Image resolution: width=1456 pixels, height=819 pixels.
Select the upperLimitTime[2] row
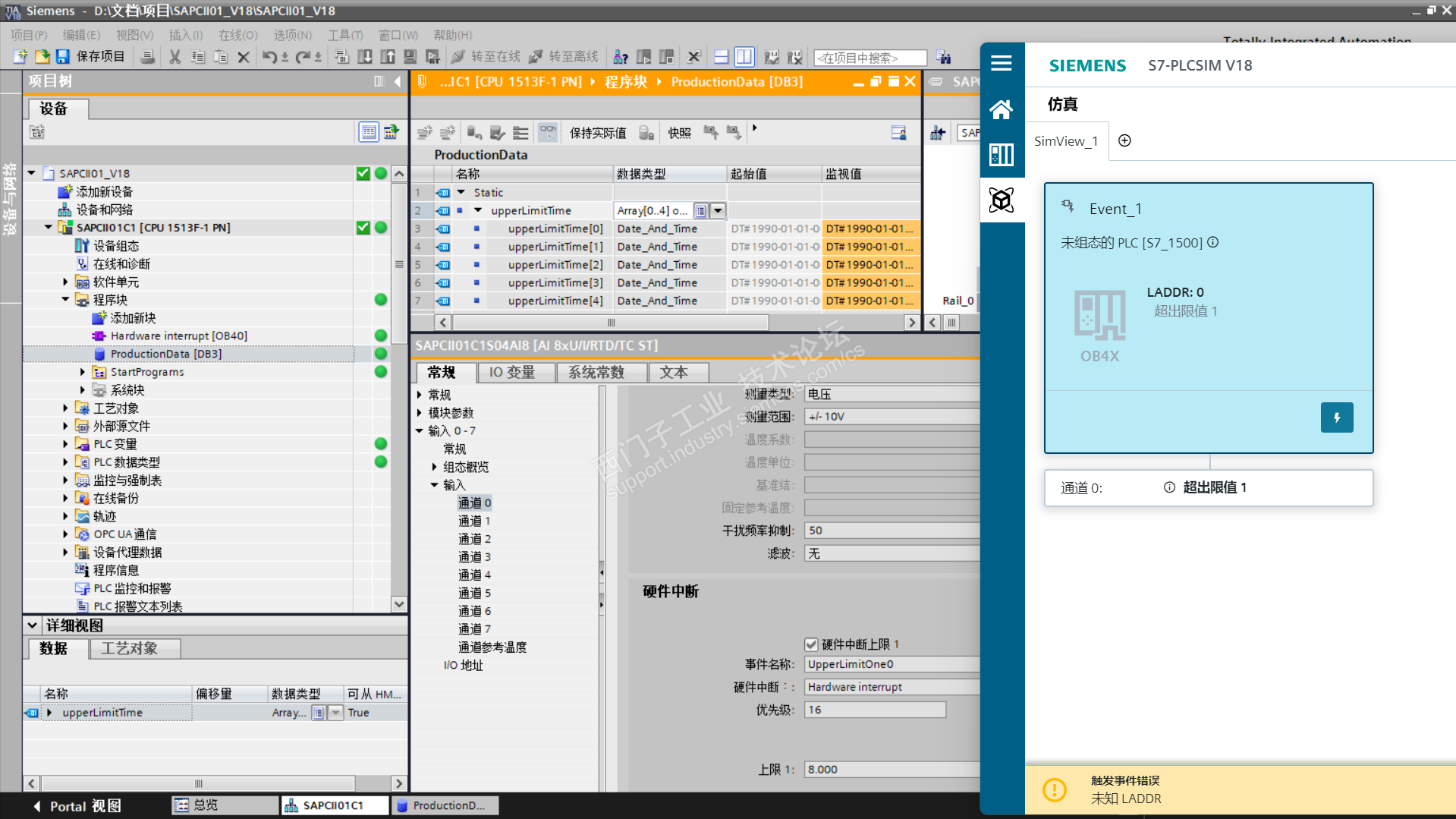click(665, 265)
